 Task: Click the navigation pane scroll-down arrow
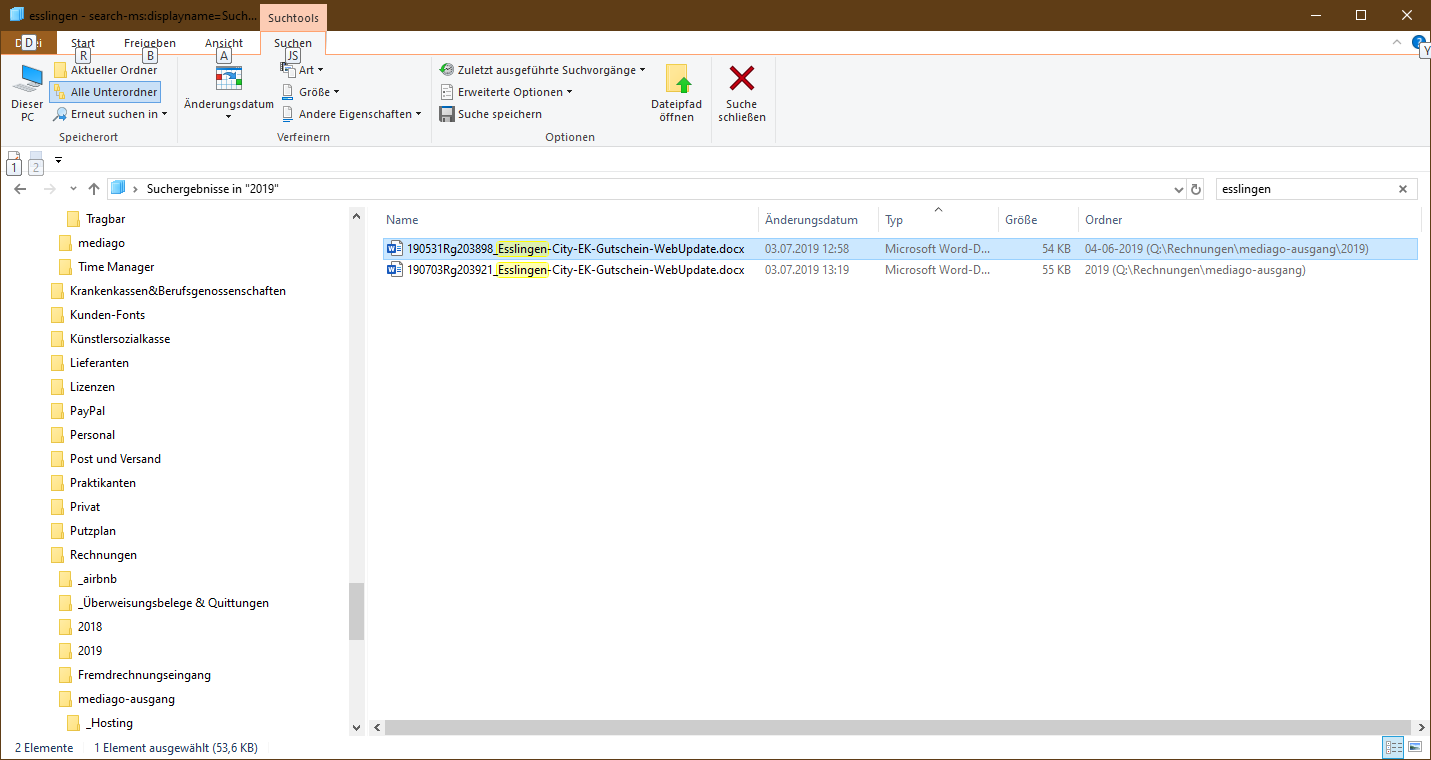pyautogui.click(x=356, y=727)
